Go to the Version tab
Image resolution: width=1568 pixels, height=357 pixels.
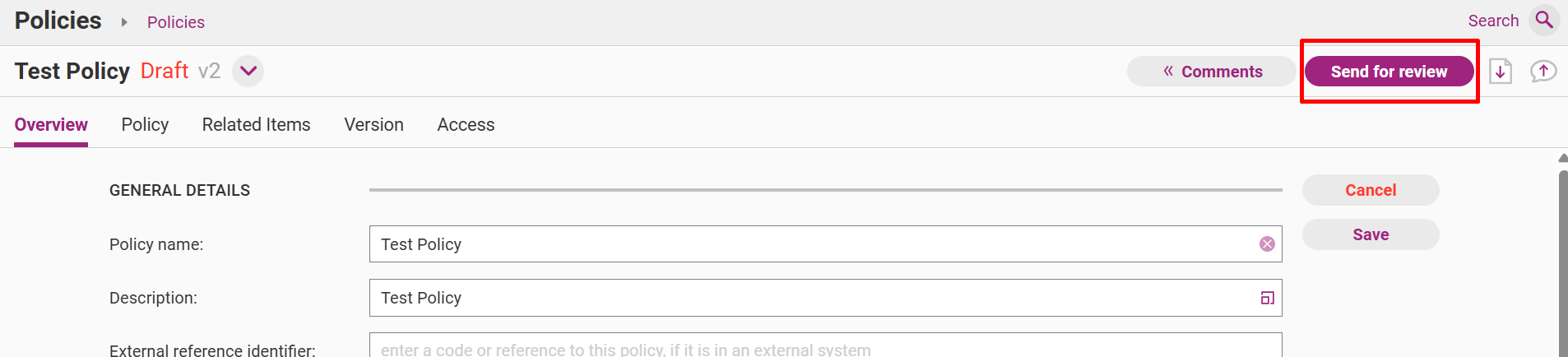point(373,124)
